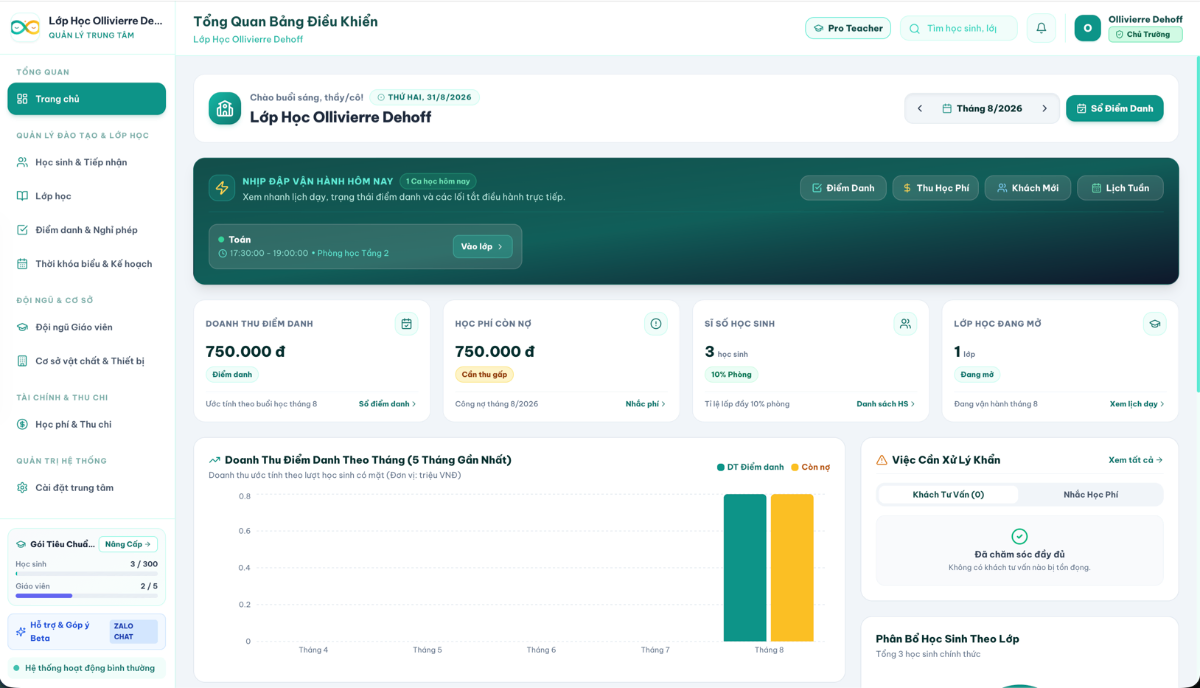
Task: Open Cơ sở vật chất & Thiết bị
Action: [87, 361]
